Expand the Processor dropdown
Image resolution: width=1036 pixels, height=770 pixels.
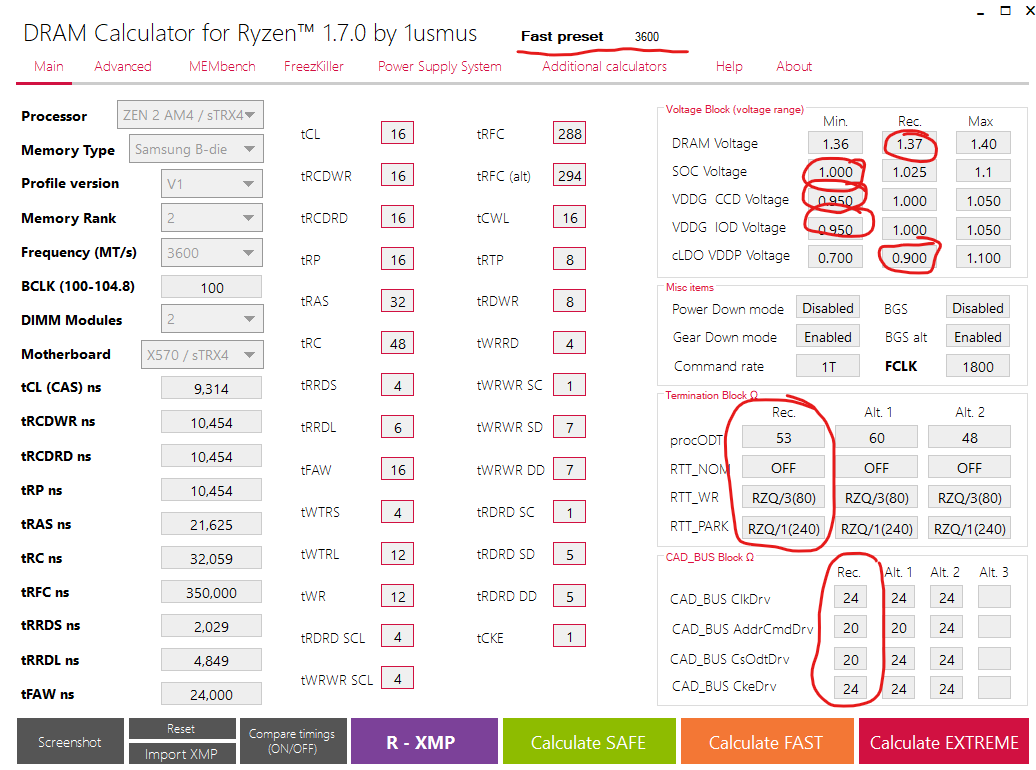tap(190, 115)
